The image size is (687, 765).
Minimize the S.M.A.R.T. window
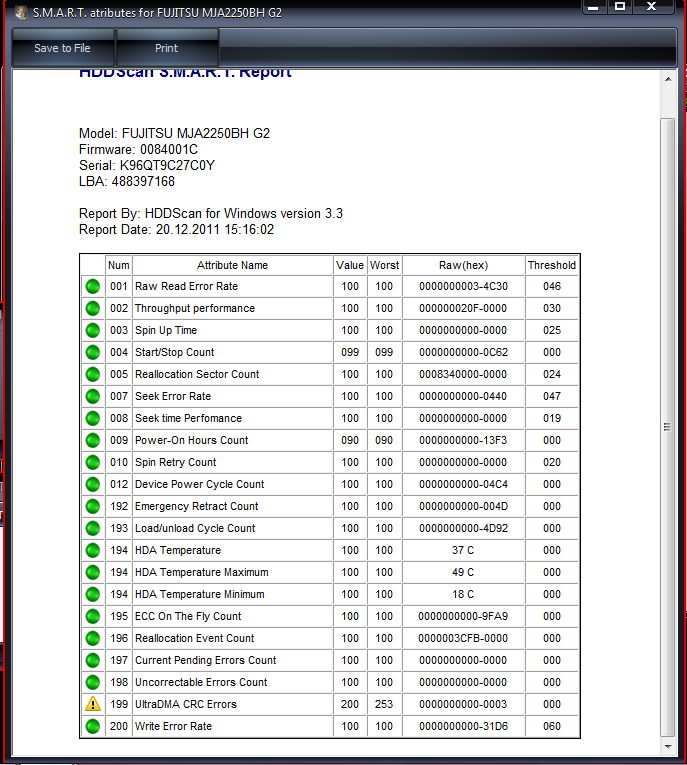594,6
